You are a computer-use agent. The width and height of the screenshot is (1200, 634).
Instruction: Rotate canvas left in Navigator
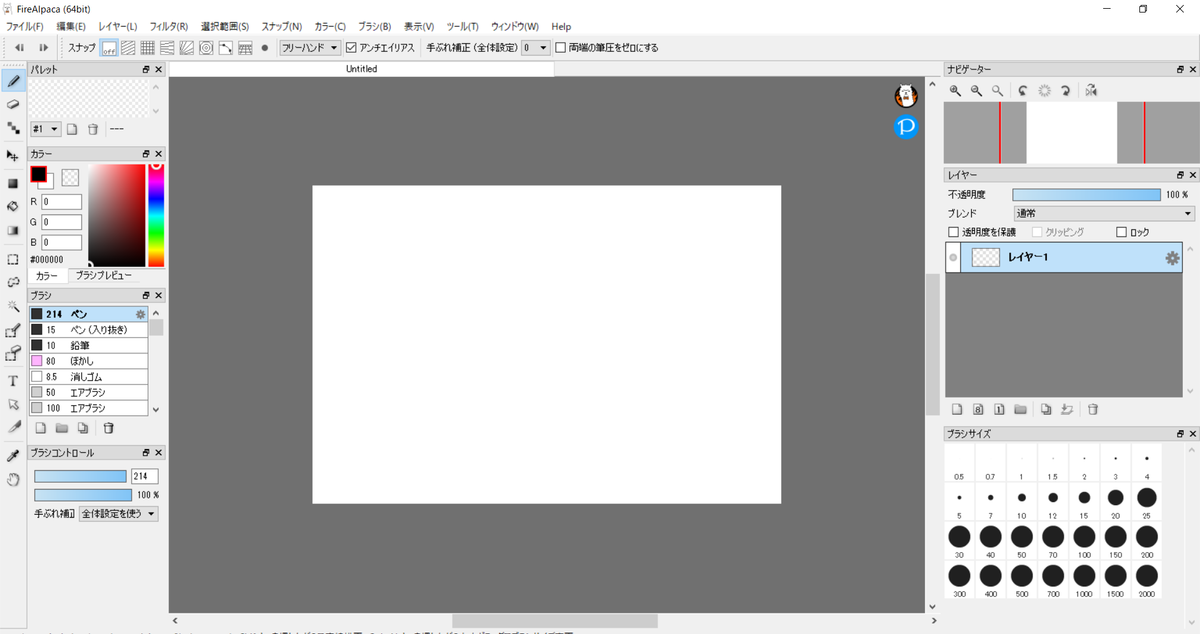(1022, 90)
